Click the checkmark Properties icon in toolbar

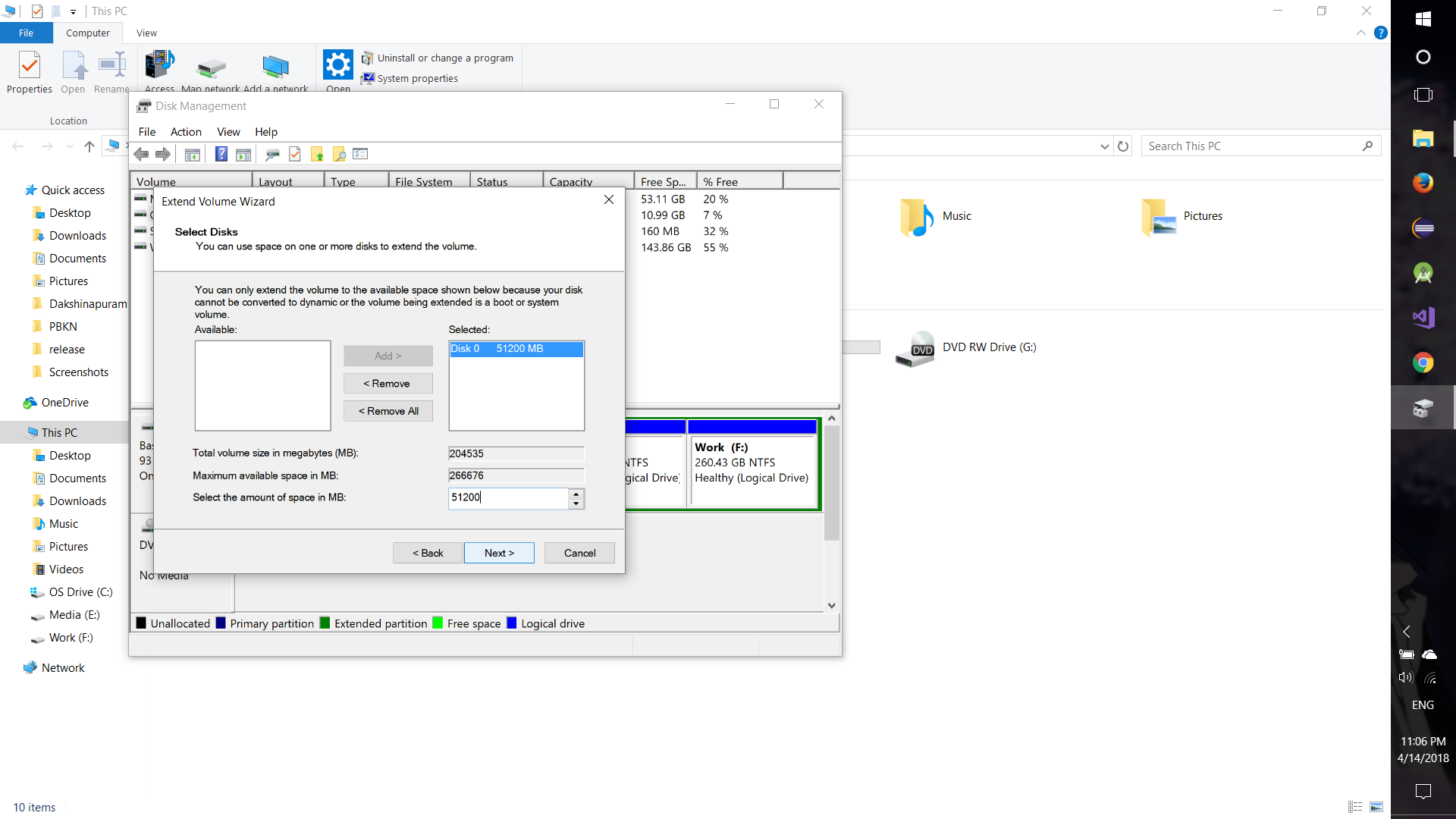click(x=295, y=155)
